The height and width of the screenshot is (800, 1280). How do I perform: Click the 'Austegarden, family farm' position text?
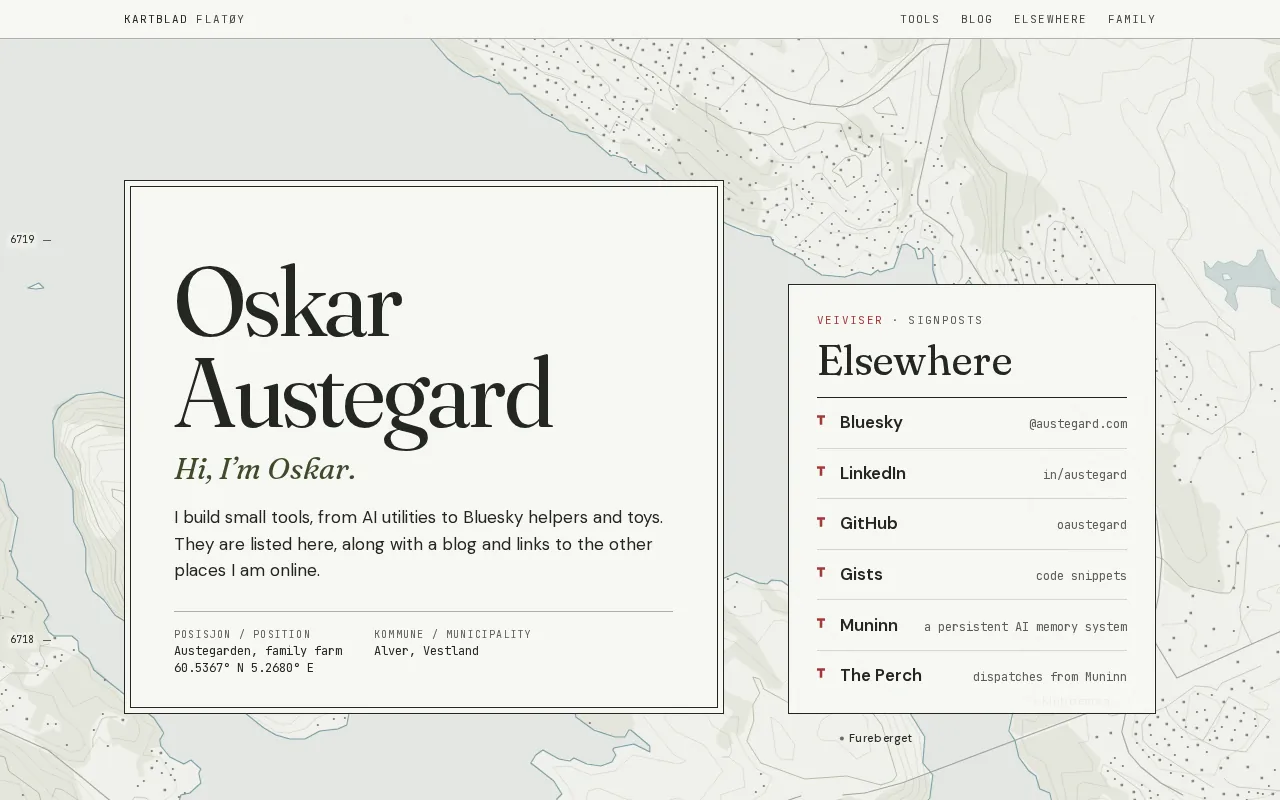tap(258, 651)
